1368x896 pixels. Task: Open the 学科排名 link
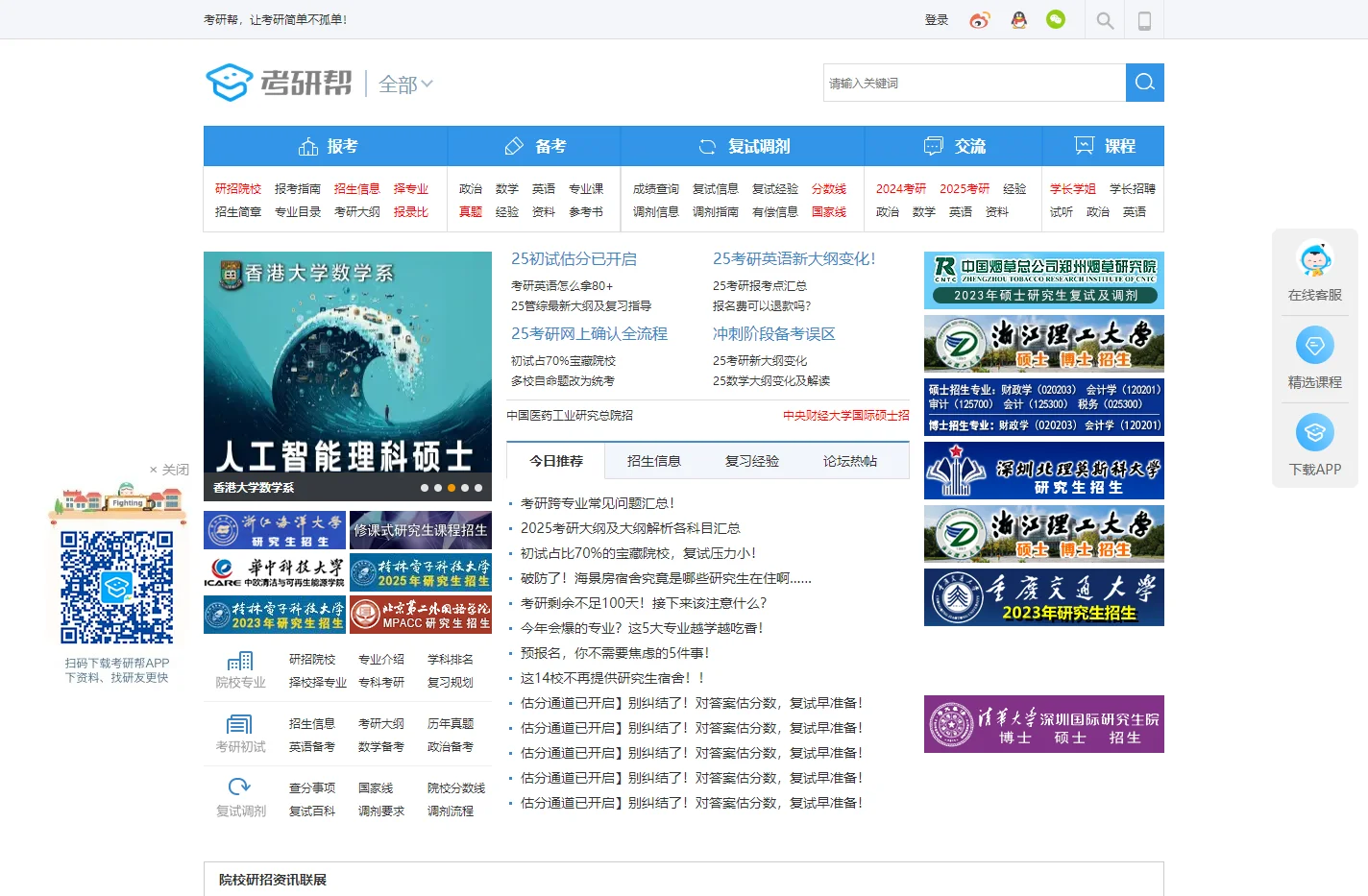451,660
